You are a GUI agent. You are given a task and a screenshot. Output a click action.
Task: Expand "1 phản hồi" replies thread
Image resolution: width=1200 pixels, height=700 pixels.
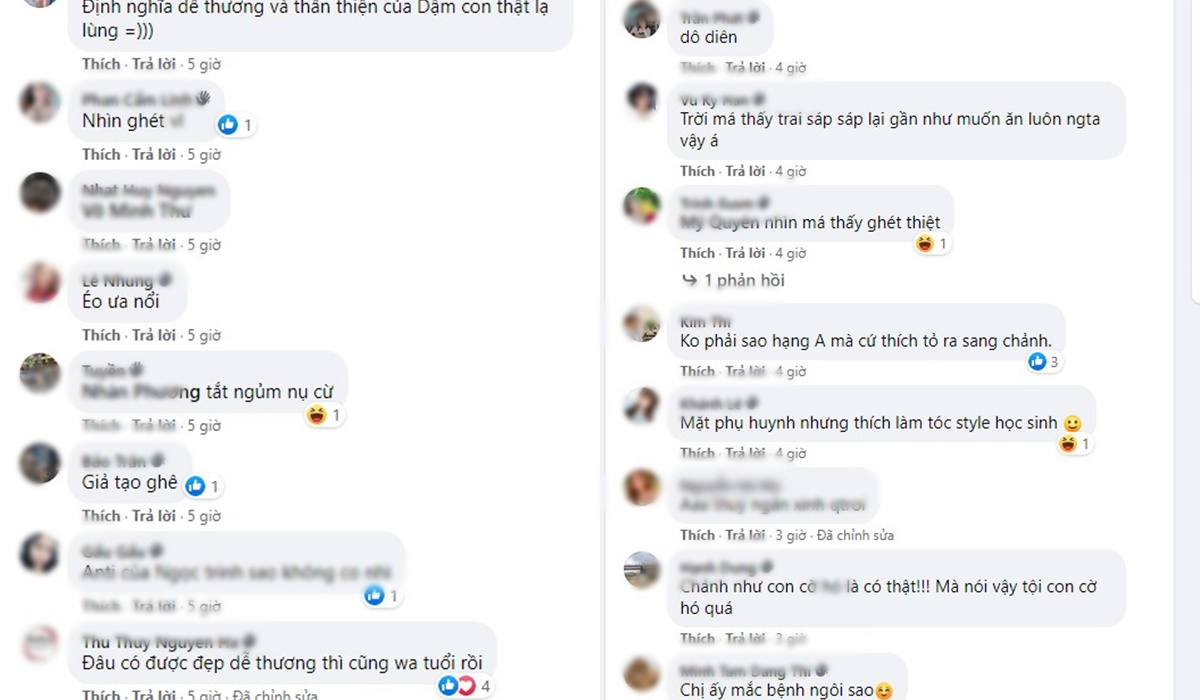coord(734,281)
